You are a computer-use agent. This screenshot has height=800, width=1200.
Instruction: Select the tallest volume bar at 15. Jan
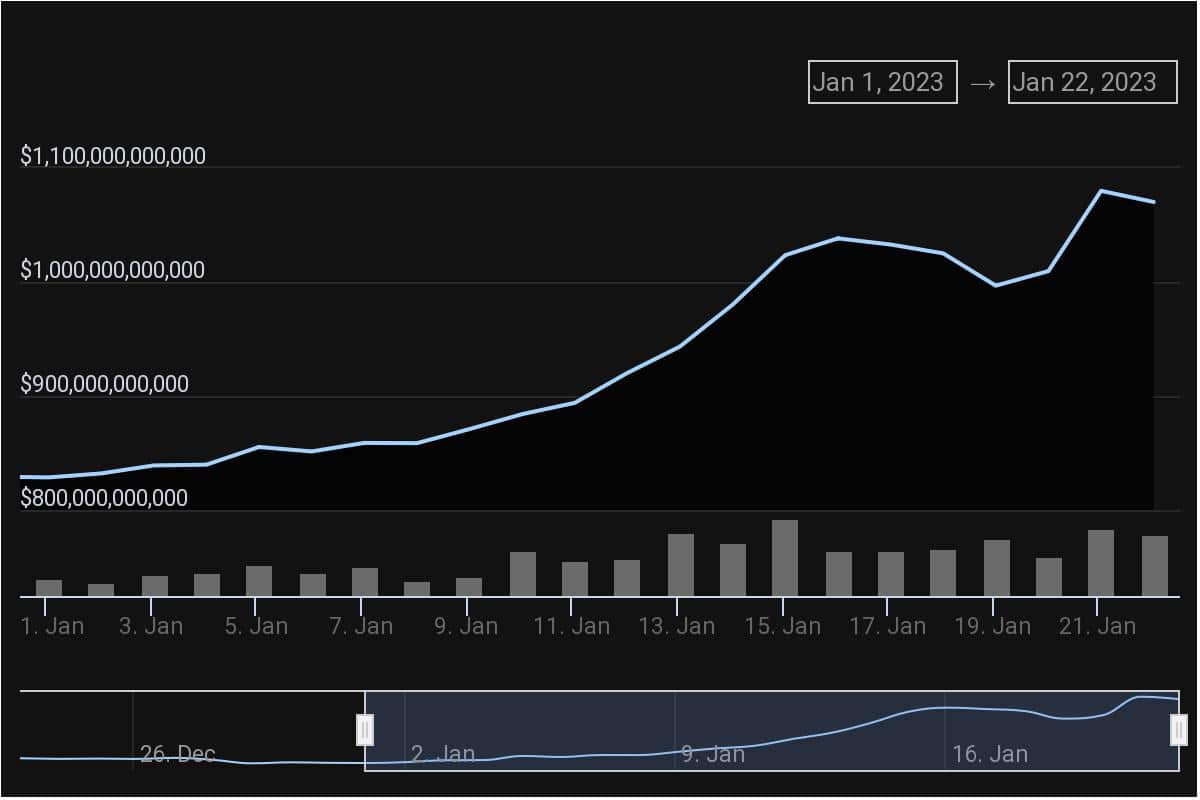coord(785,558)
